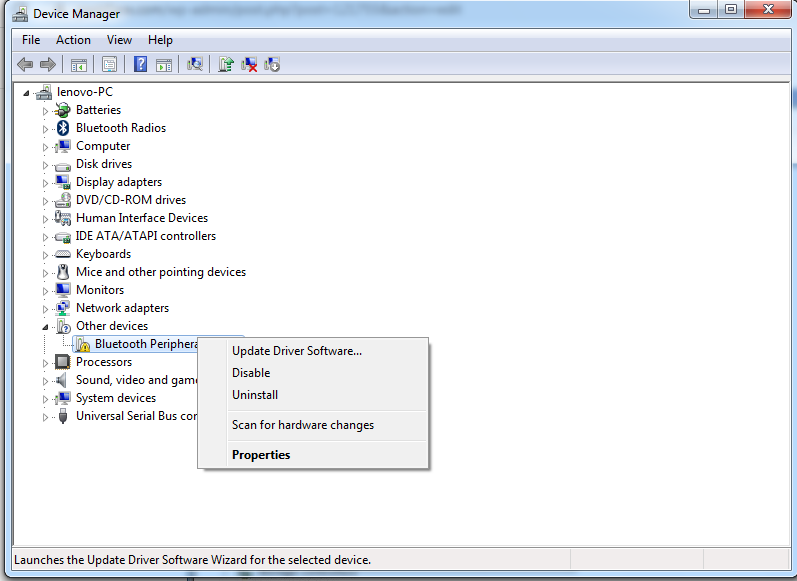Open the View menu
This screenshot has height=581, width=797.
[119, 40]
